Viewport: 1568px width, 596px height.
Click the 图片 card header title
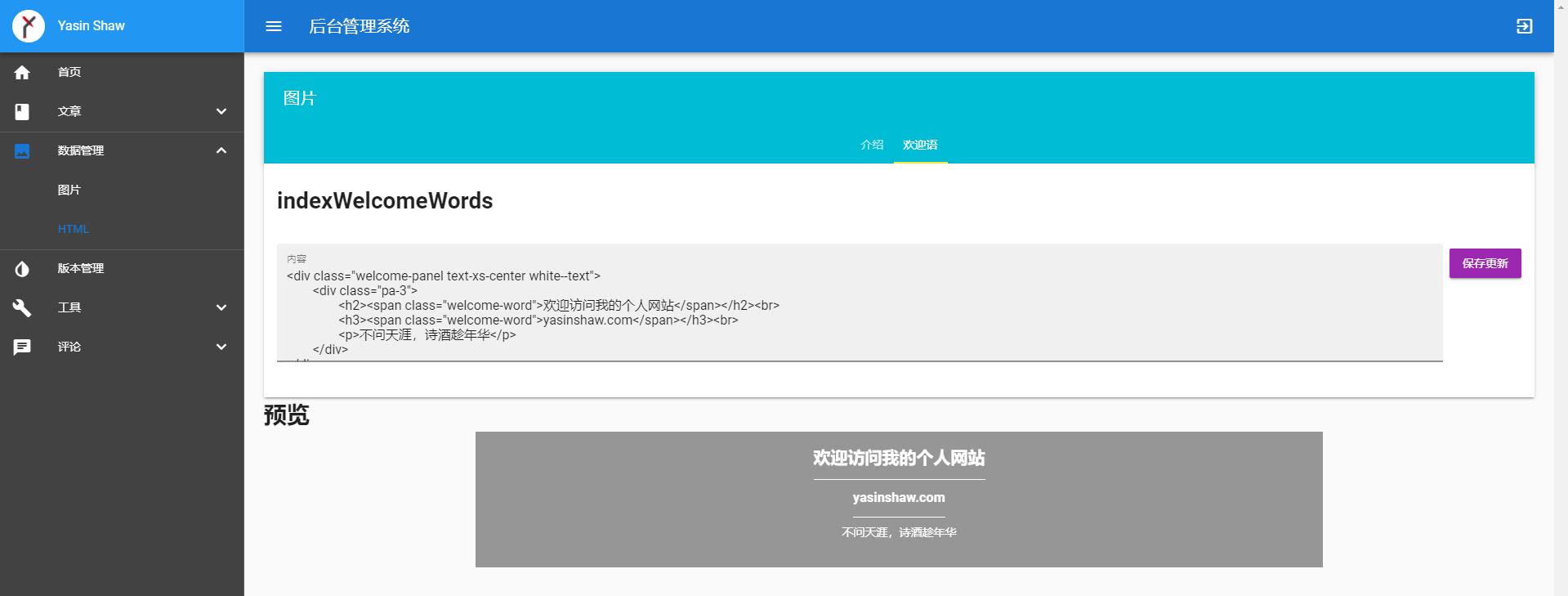pos(300,98)
